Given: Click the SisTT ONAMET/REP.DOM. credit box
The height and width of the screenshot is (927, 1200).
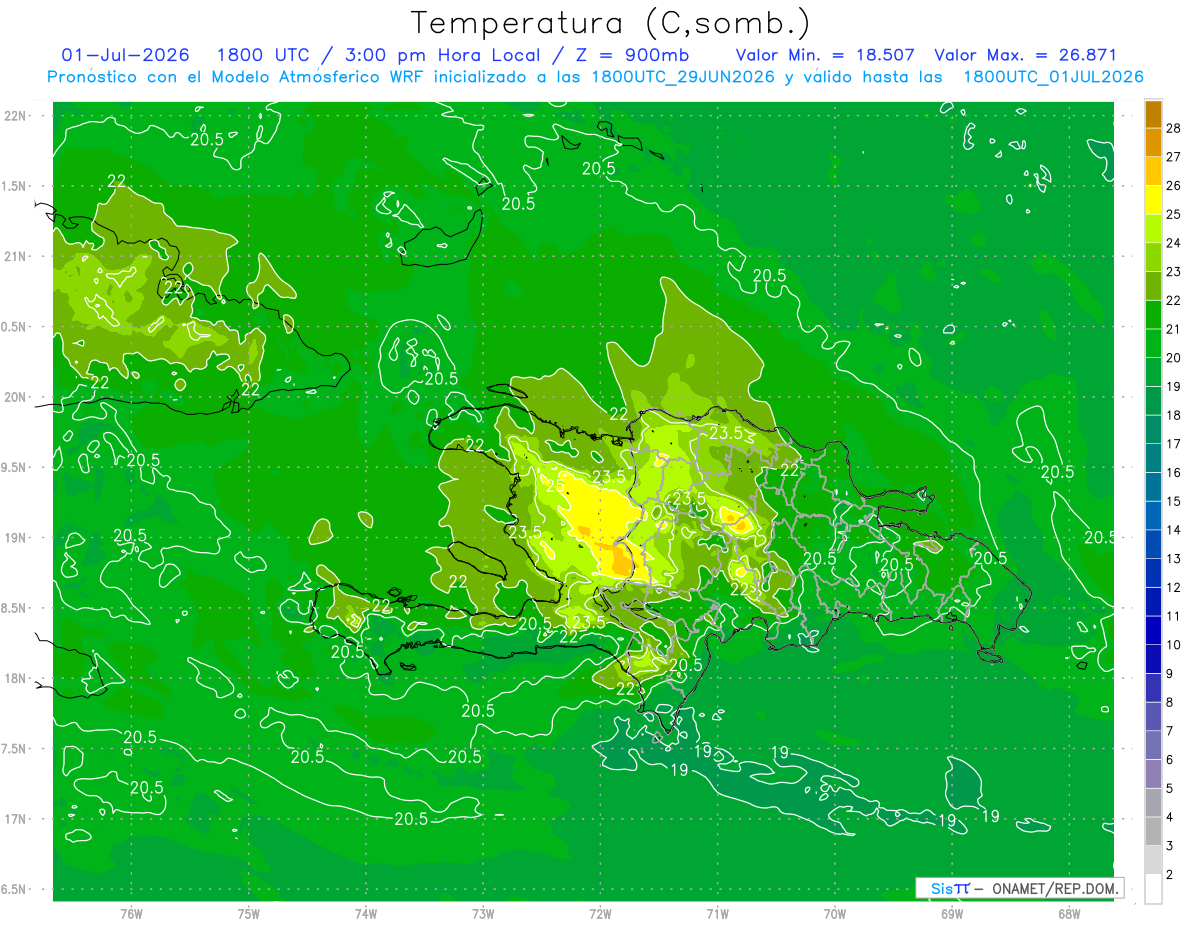Looking at the screenshot, I should tap(1020, 888).
